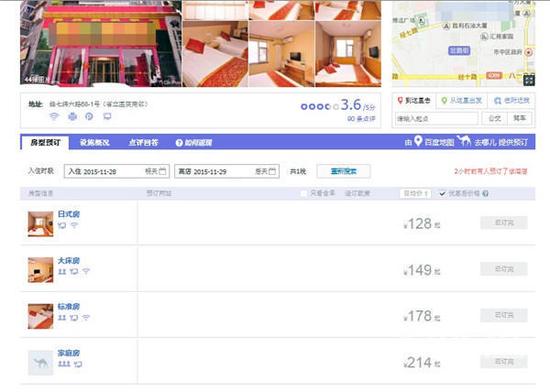Click the two-person occupancy icon under 标准房
Screen dimensions: 550x392
pos(62,318)
